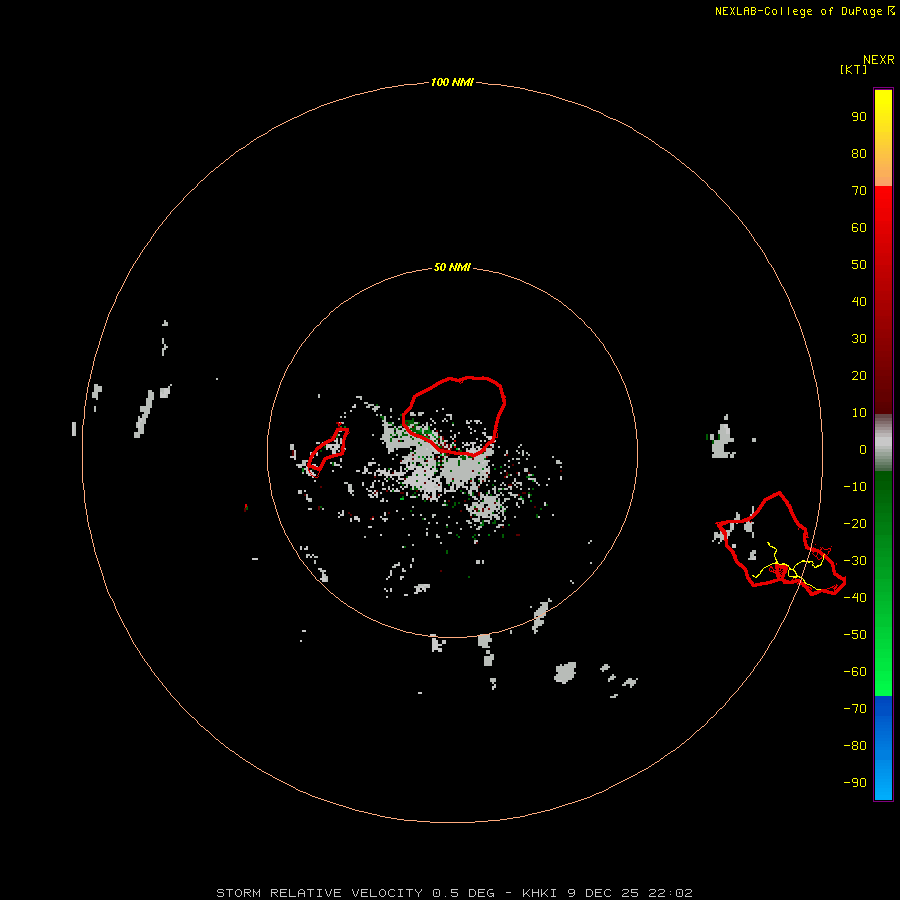
Task: Click the -30 scale value
Action: pos(855,561)
